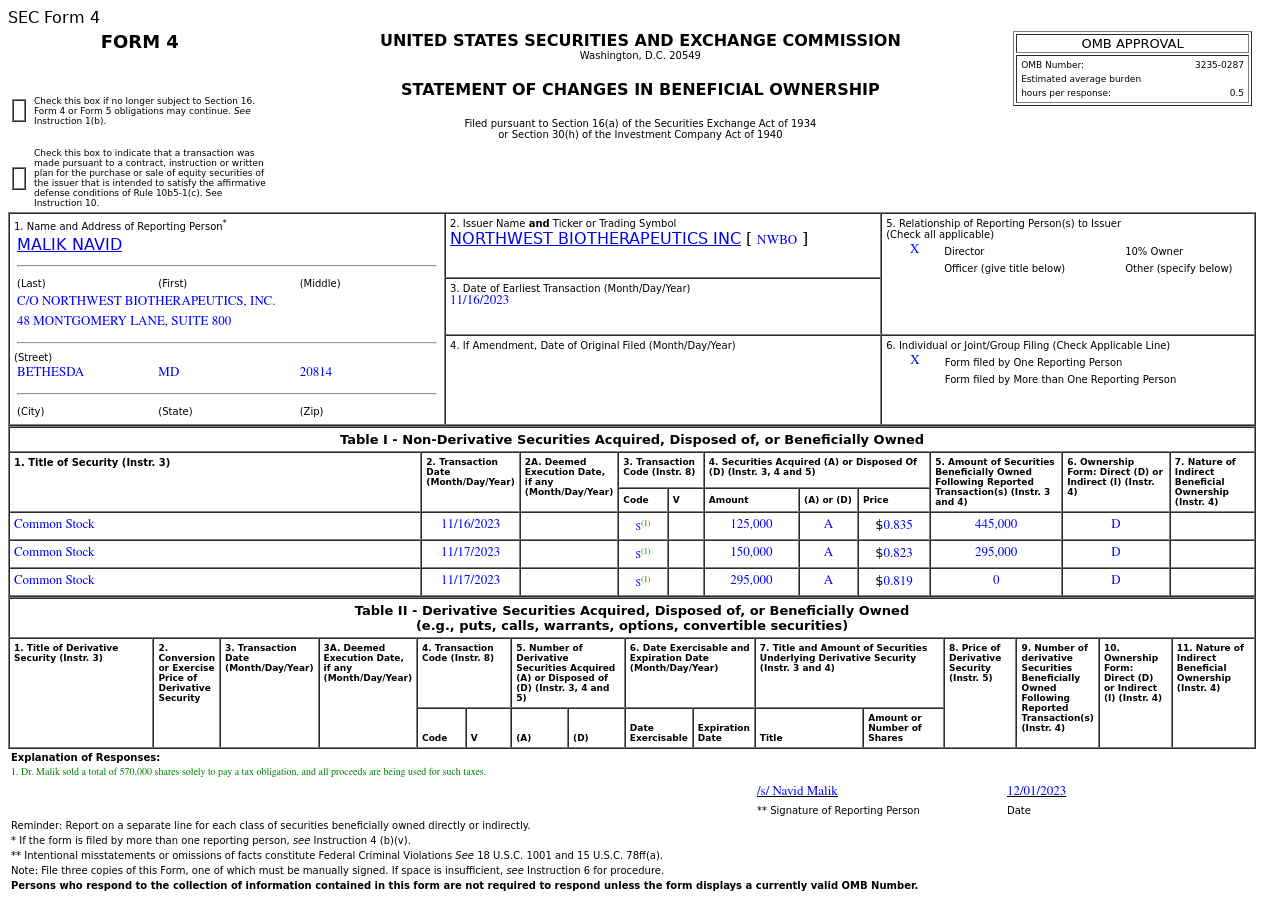The image size is (1264, 916).
Task: Click the OMB Number 3235-0287 value
Action: point(1219,65)
